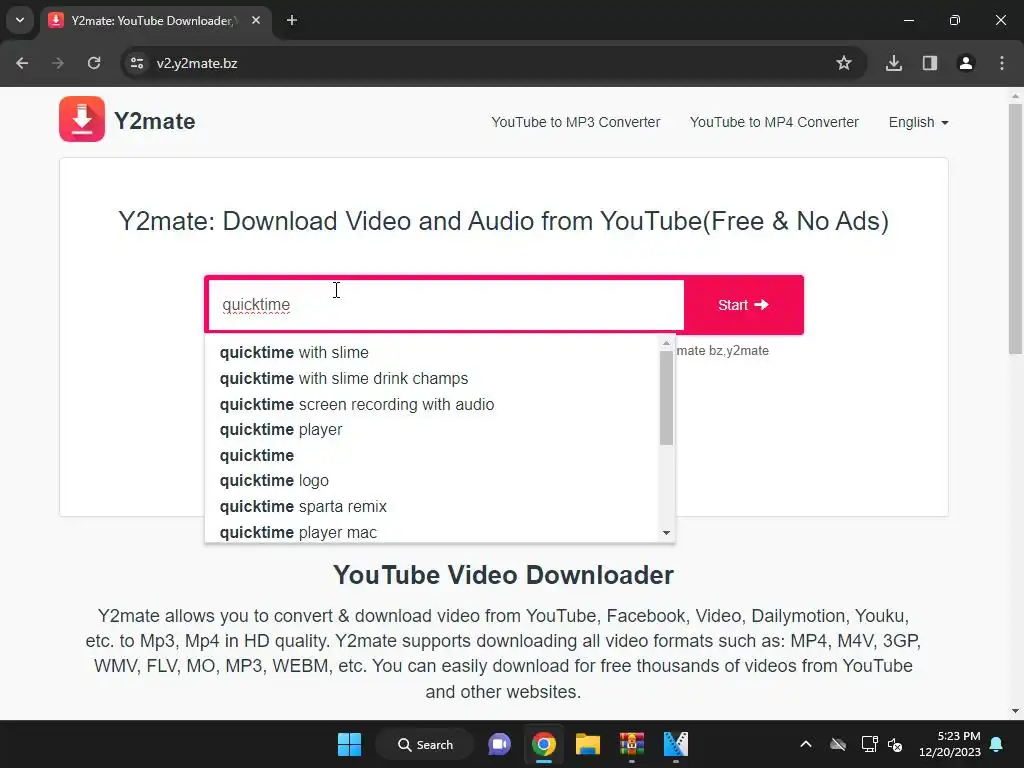Click the YouTube Video Downloader heading
The image size is (1024, 768).
click(x=503, y=575)
